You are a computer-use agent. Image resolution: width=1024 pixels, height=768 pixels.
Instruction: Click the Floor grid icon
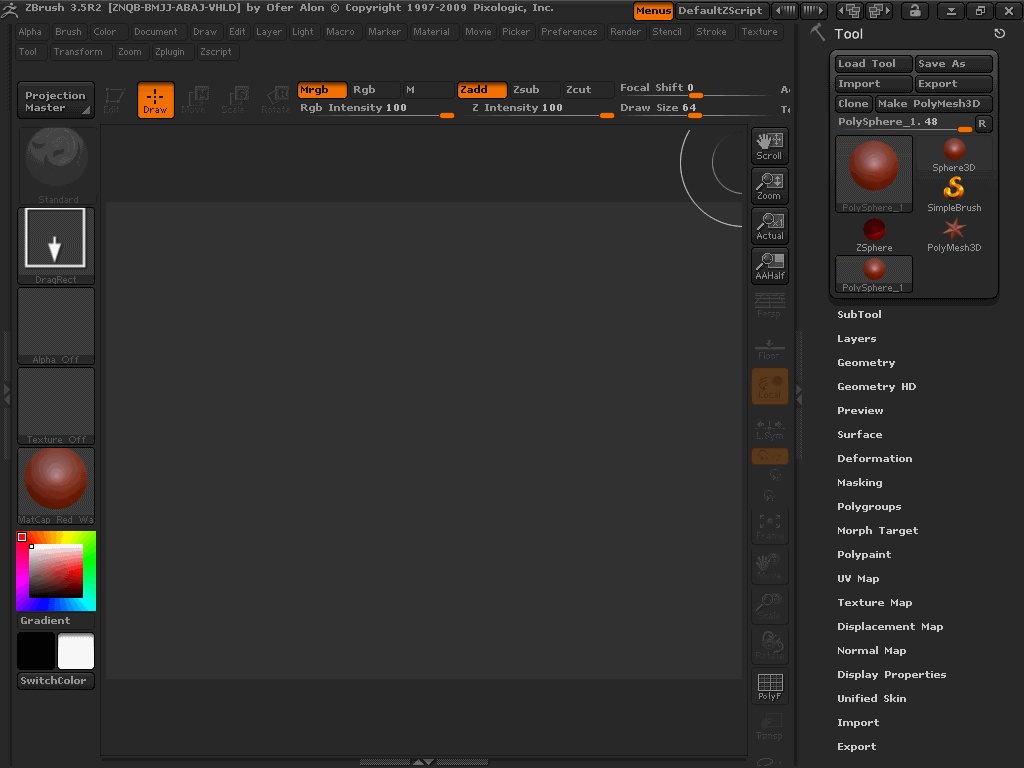pos(769,347)
